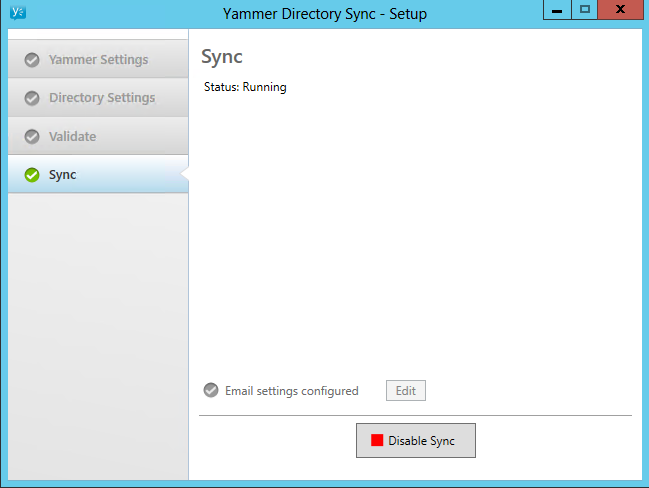Click the checkmark icon beside Directory Settings
Screen dimensions: 649x488
32,98
